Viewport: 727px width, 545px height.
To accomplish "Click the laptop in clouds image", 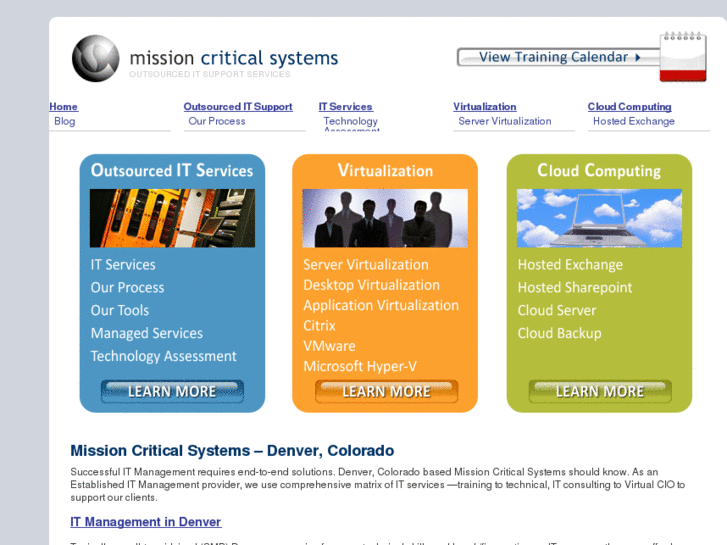I will (599, 218).
